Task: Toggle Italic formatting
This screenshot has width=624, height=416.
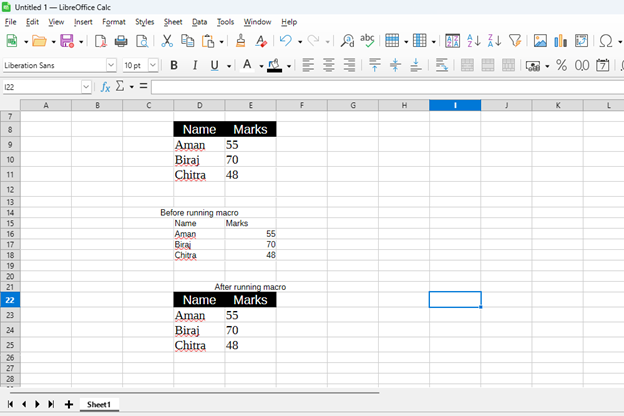Action: (194, 65)
